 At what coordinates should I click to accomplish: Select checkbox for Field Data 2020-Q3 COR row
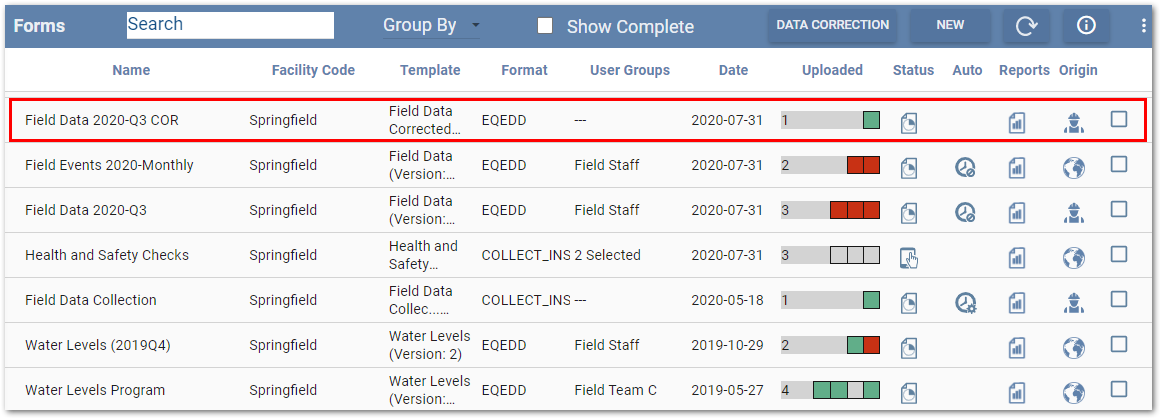coord(1118,120)
